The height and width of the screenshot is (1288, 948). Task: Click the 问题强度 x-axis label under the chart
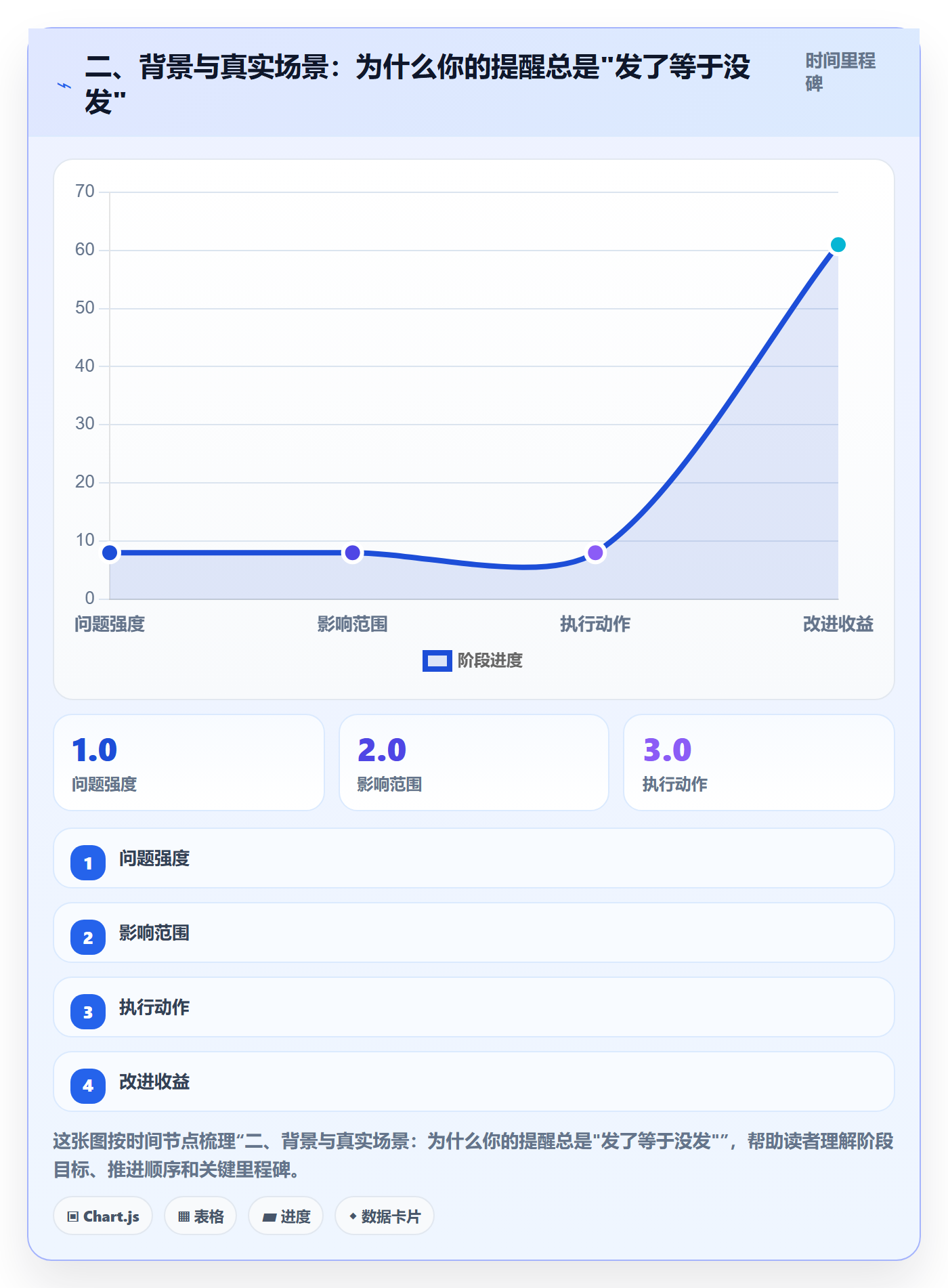tap(110, 624)
